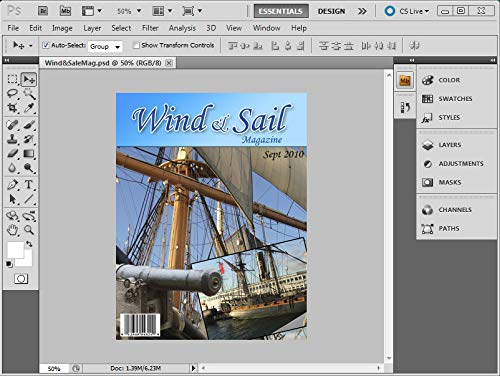This screenshot has height=376, width=500.
Task: Open the Filter menu
Action: point(150,28)
